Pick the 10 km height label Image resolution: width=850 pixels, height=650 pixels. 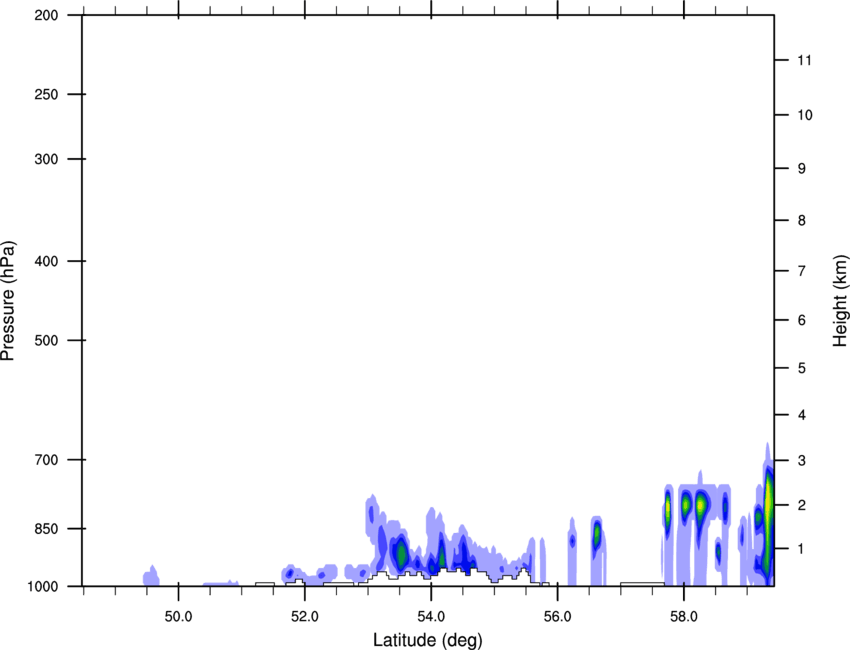point(804,115)
